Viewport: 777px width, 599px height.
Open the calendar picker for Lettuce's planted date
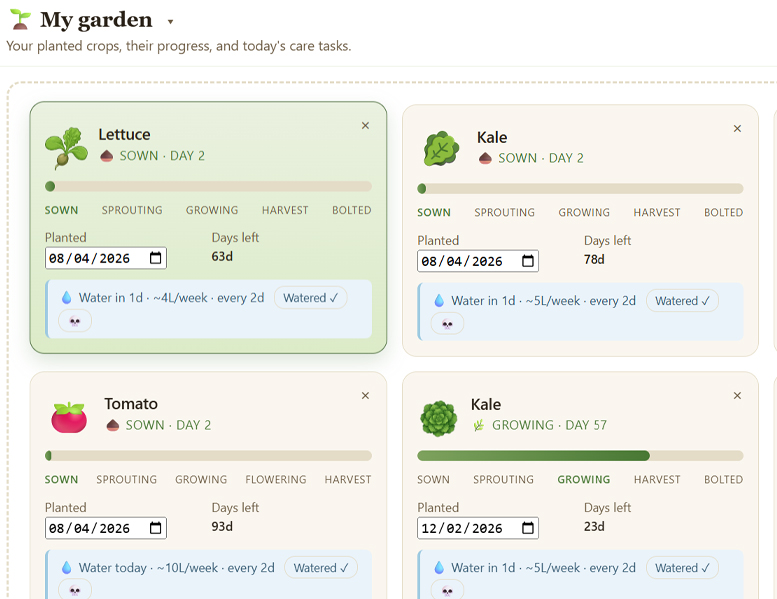click(155, 258)
